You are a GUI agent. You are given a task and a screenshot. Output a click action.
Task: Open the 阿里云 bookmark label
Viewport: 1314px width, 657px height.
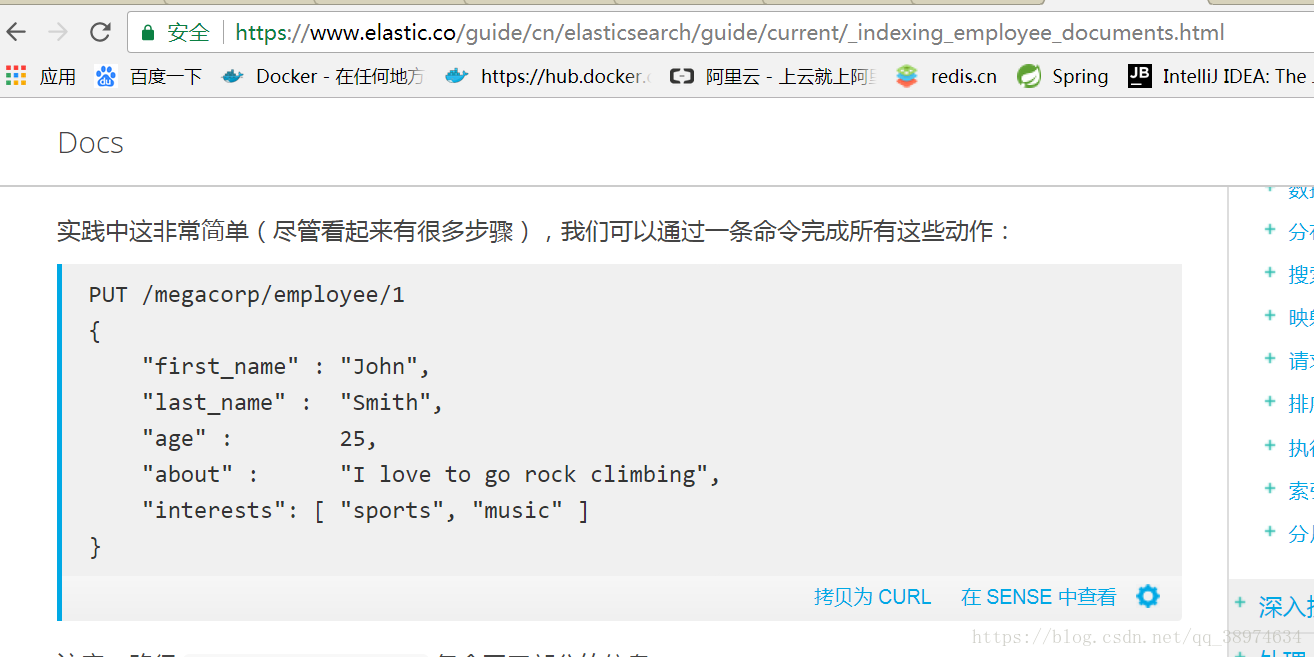click(x=791, y=76)
